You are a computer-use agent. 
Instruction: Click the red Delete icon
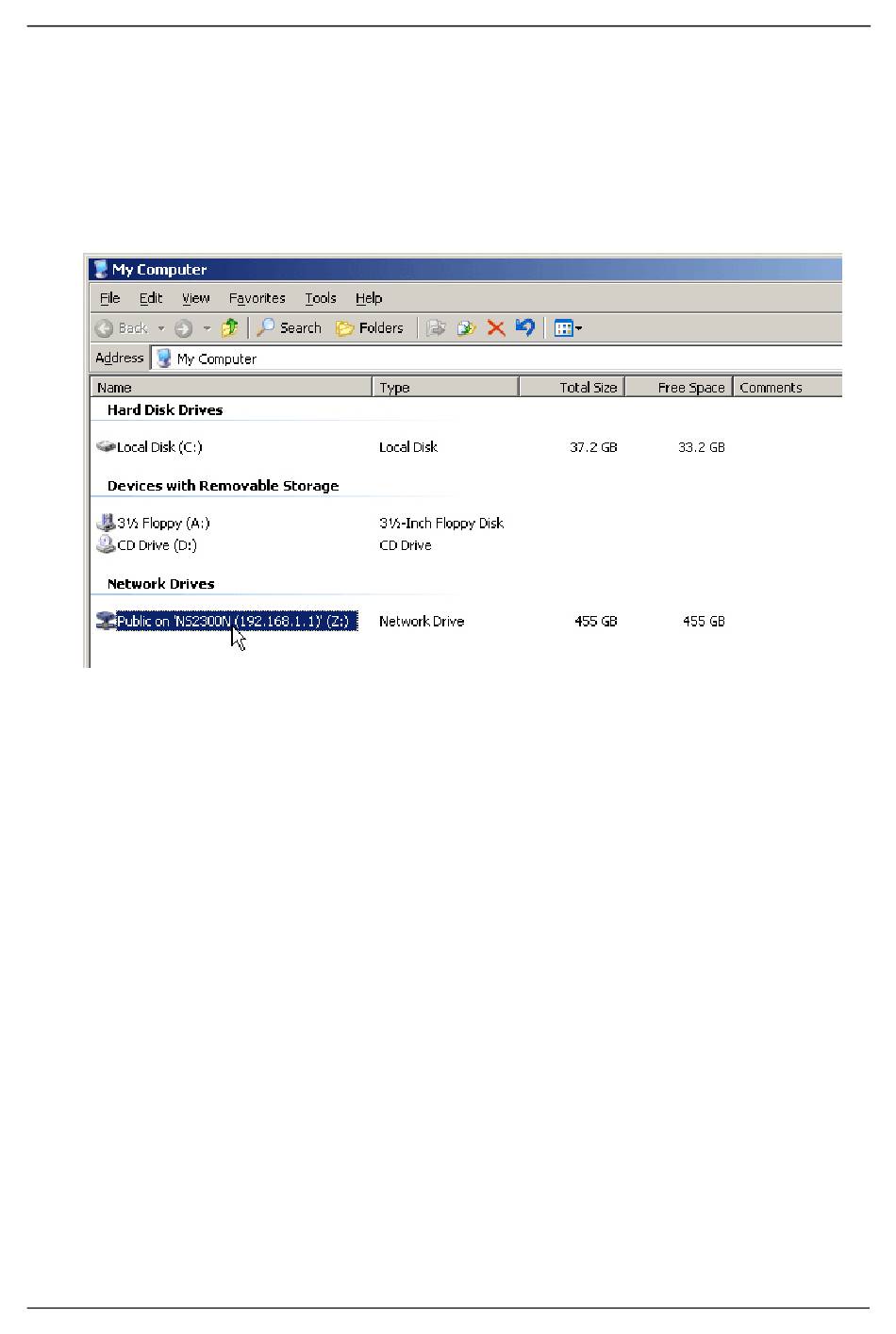click(496, 328)
